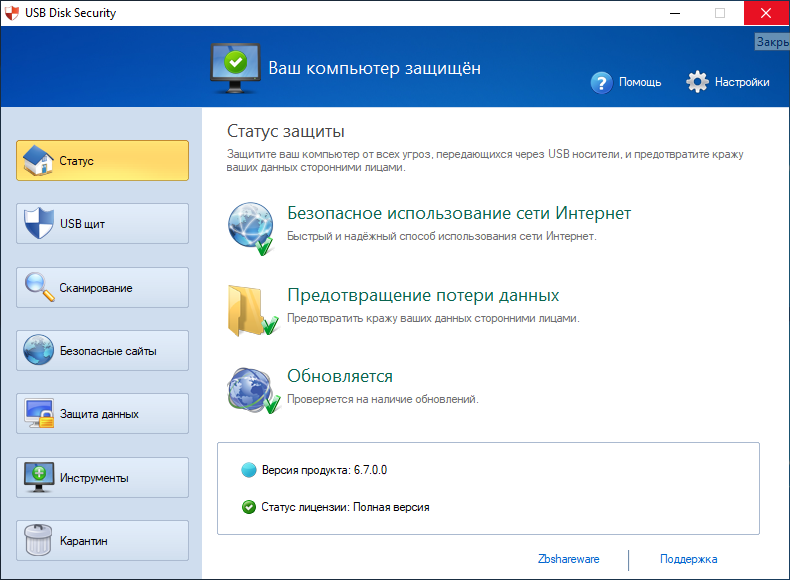Click the Версия продукта: 6.7.0.0 text
Screen dimensions: 790x580
tap(324, 470)
